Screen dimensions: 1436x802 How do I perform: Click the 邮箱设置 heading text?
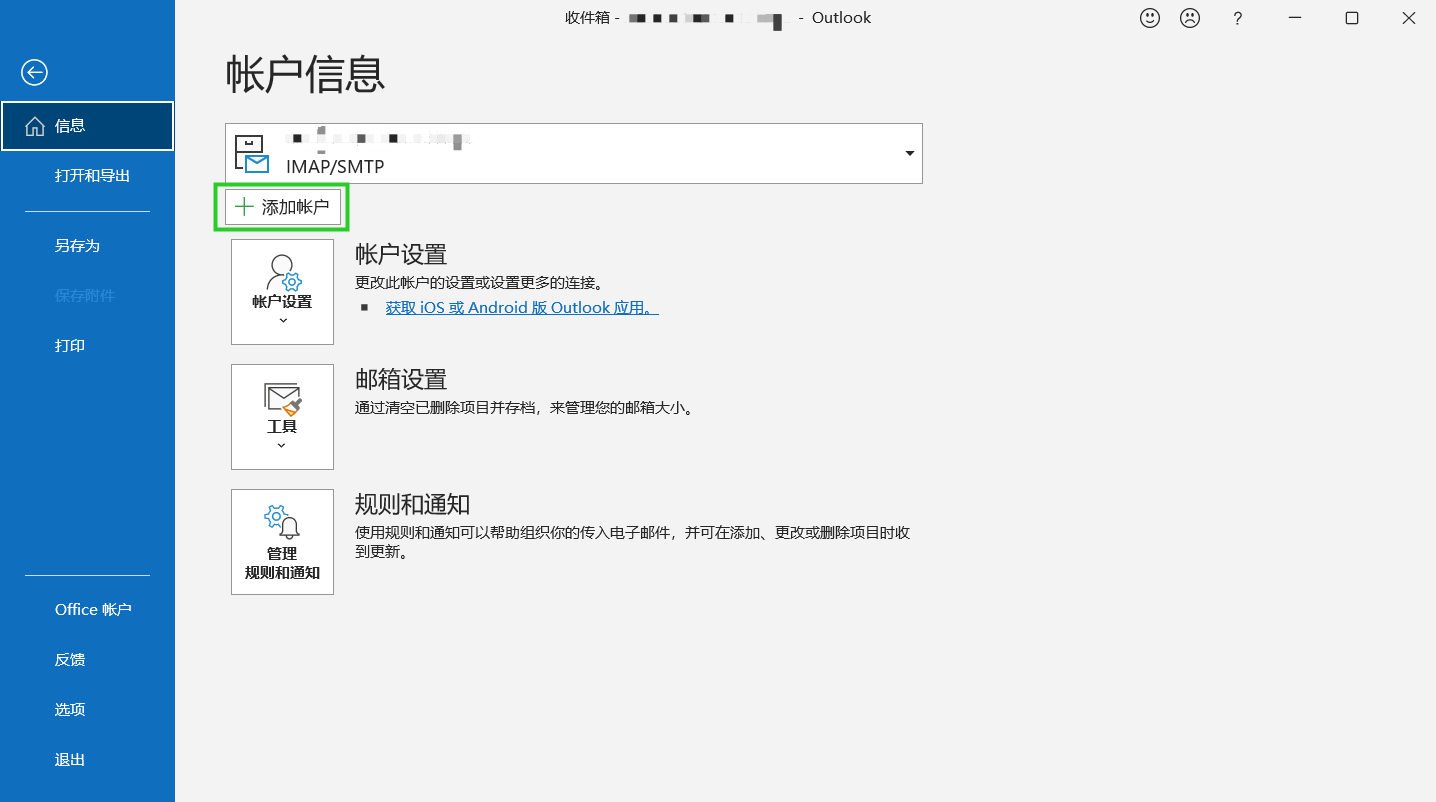click(x=401, y=379)
